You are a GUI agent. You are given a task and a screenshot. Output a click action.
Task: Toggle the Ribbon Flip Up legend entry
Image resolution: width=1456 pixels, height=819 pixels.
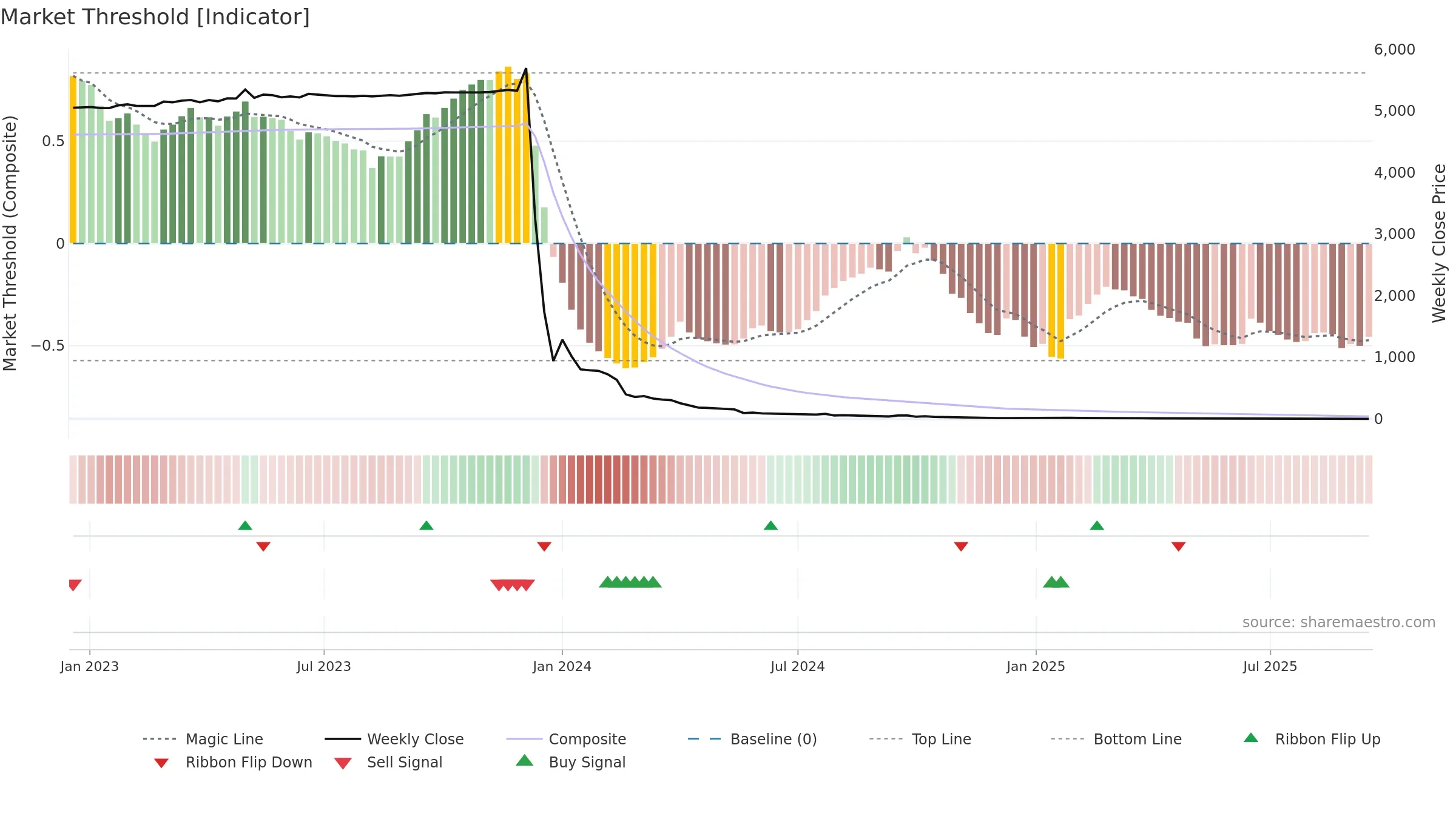[x=1312, y=739]
